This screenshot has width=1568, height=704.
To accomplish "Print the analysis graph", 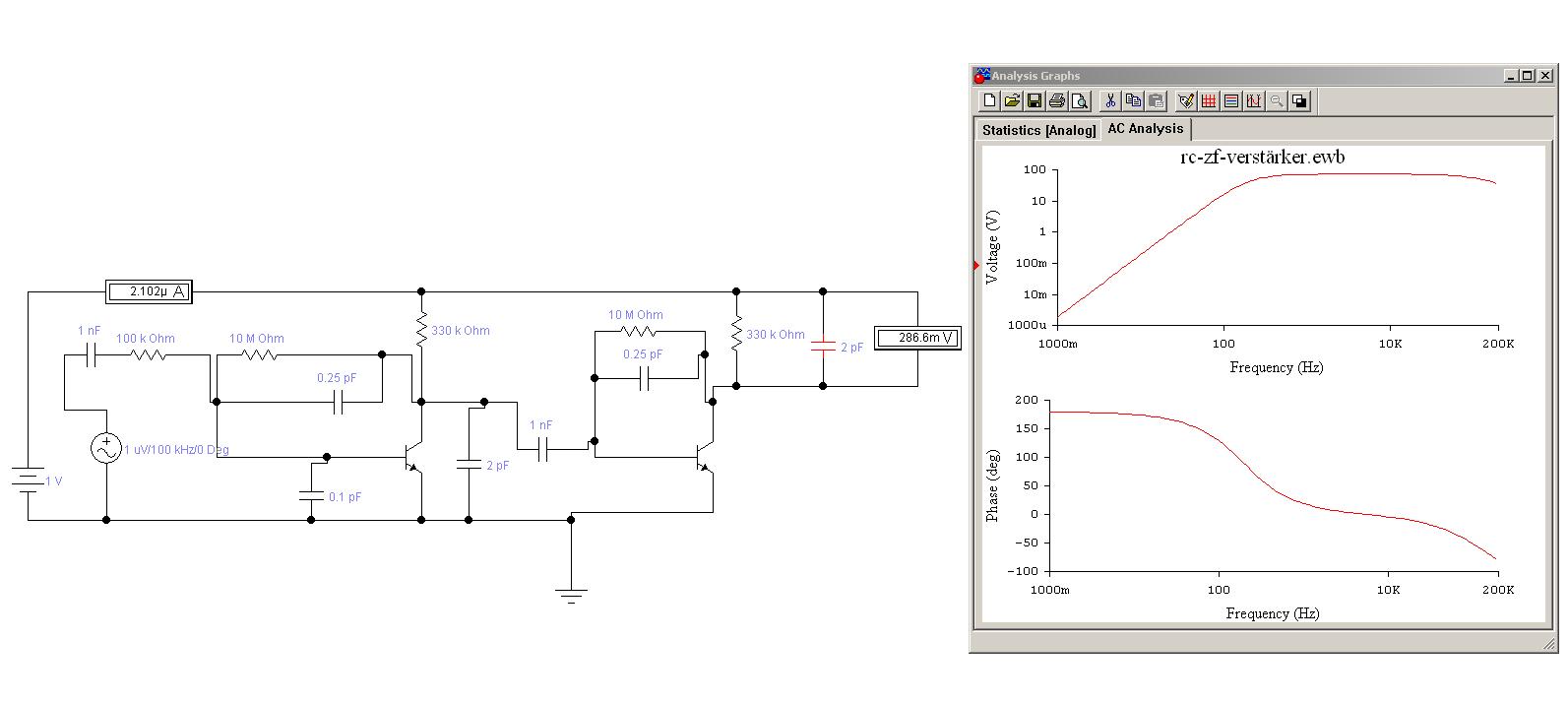I will 1057,100.
